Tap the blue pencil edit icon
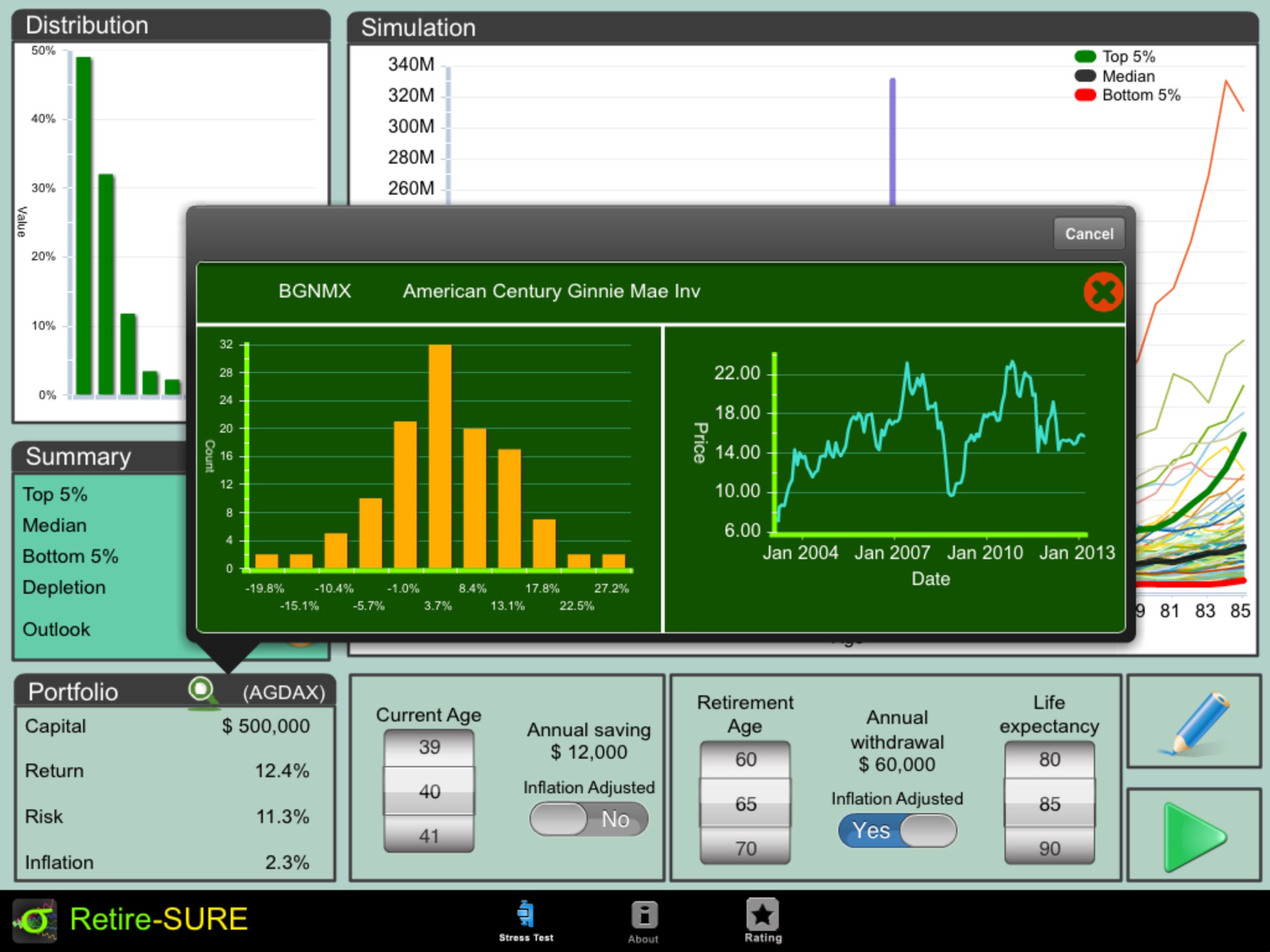 (1194, 722)
